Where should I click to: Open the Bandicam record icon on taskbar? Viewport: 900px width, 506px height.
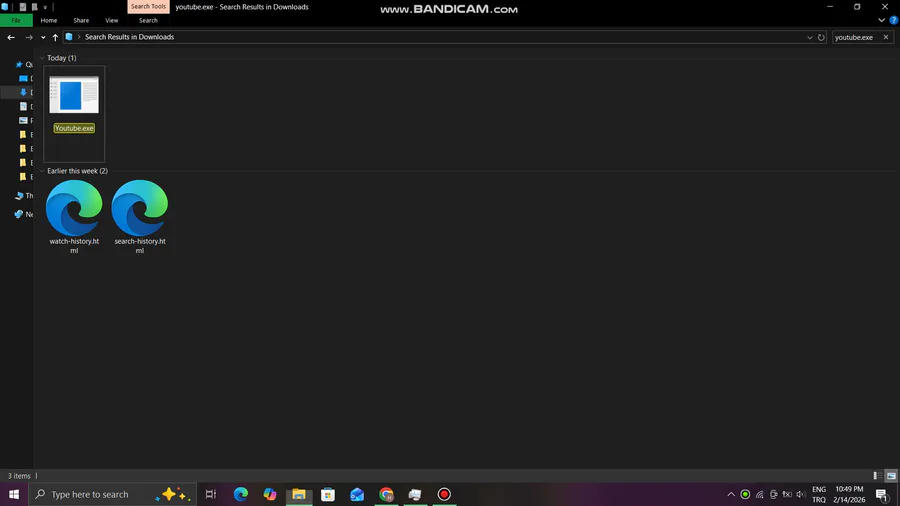click(x=444, y=494)
